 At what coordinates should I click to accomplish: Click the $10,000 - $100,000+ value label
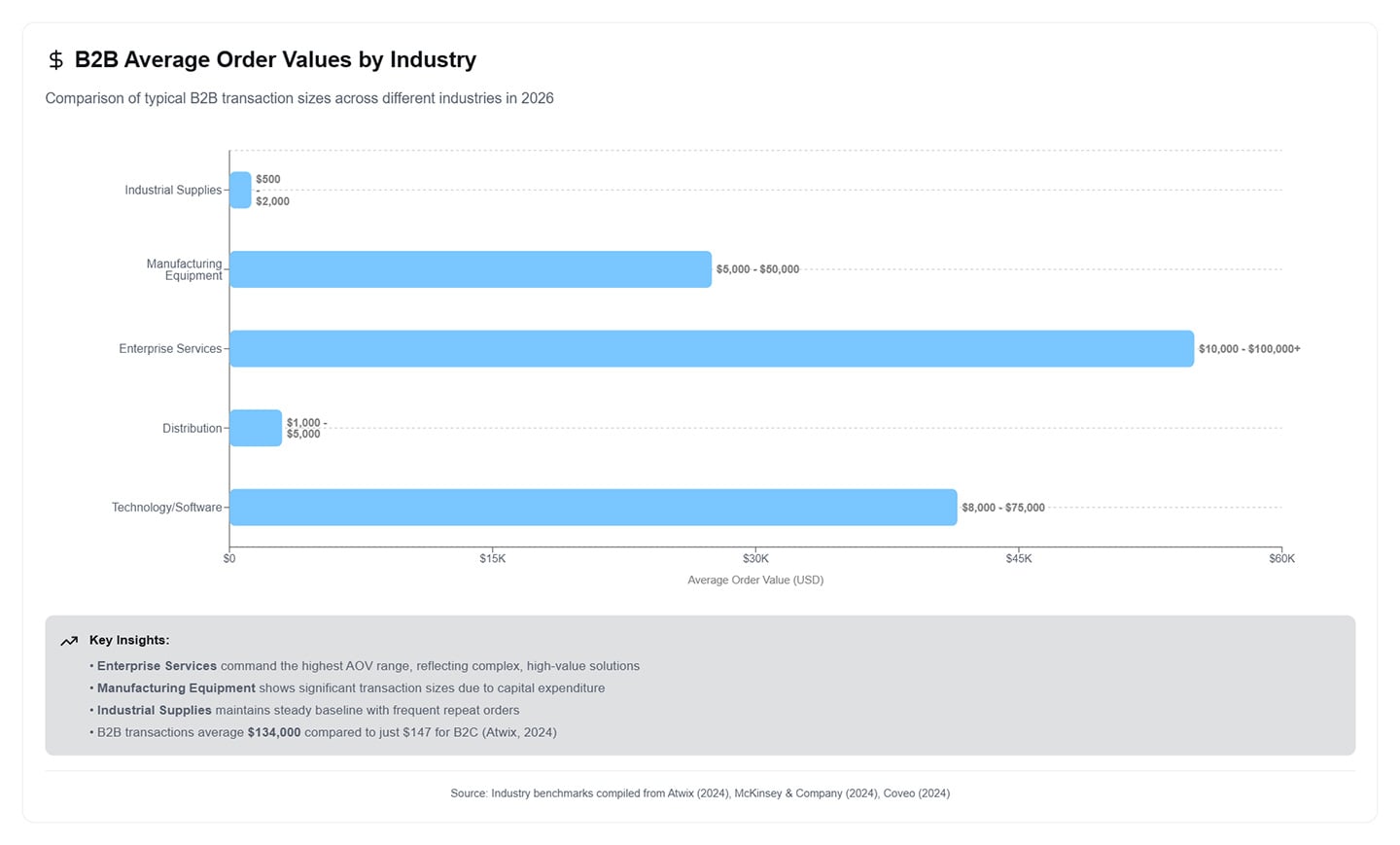pos(1248,349)
